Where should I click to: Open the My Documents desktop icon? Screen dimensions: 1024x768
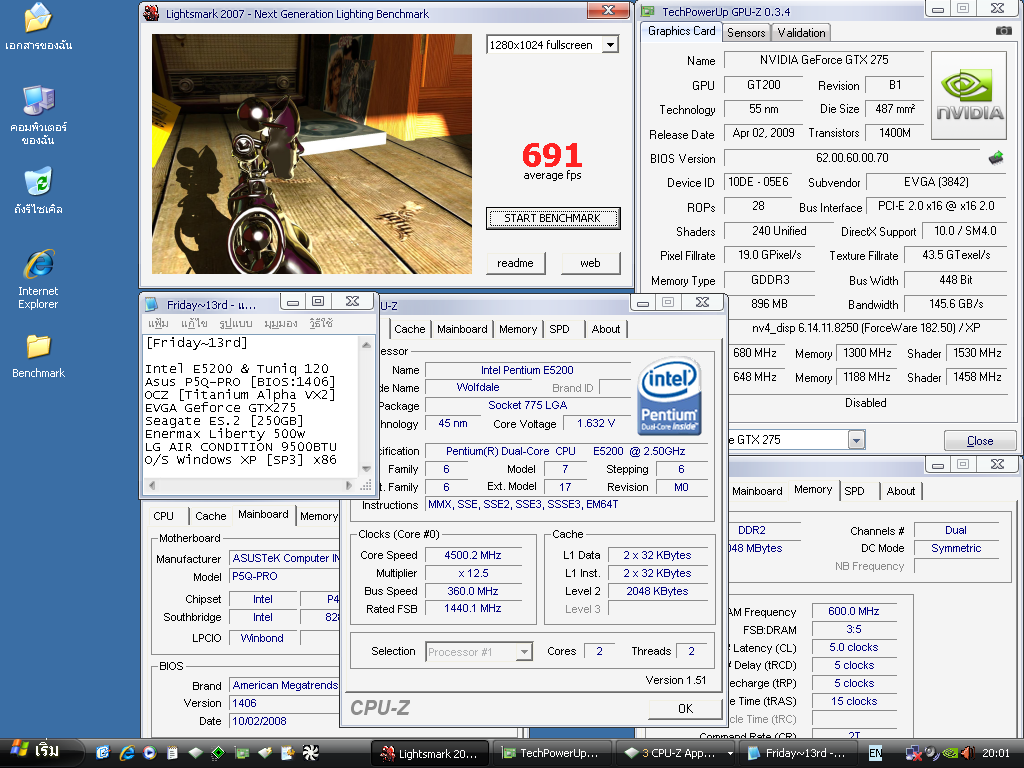tap(38, 26)
